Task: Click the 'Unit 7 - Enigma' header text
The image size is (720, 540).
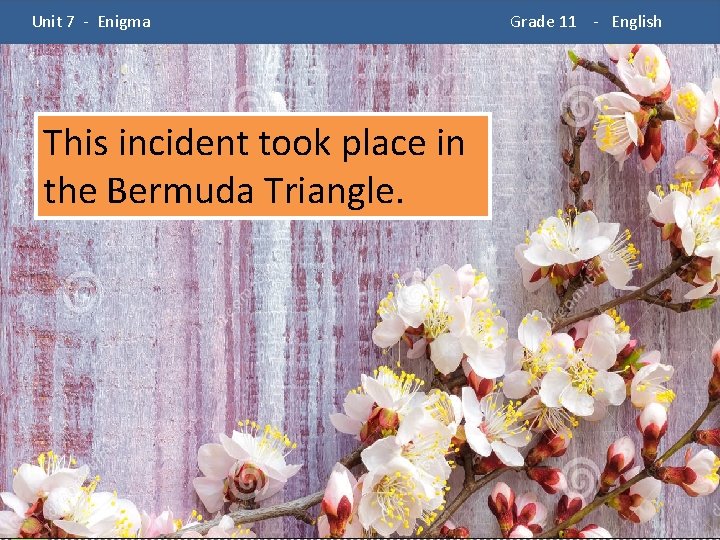Action: click(91, 22)
